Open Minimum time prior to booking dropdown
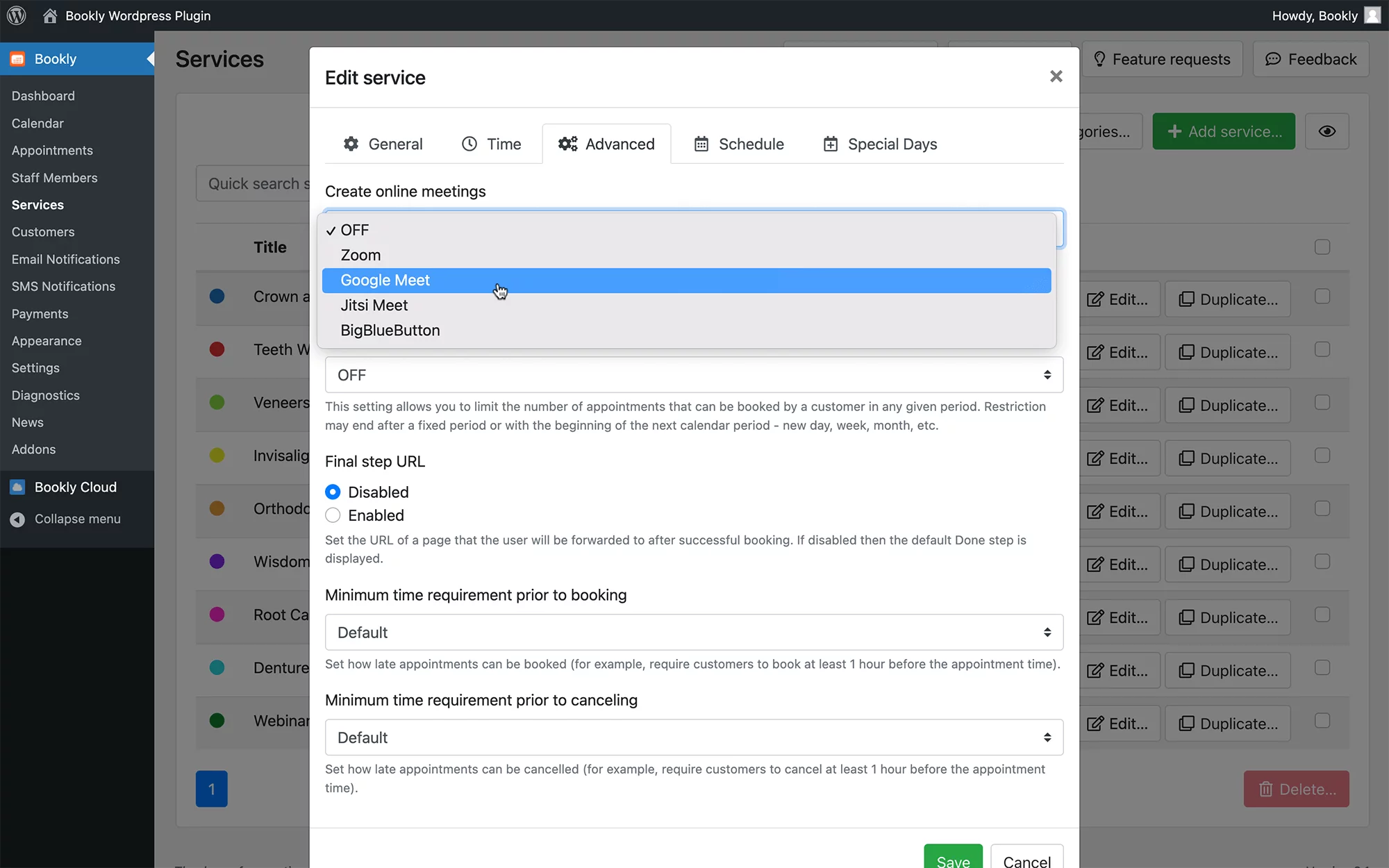Viewport: 1389px width, 868px height. click(694, 633)
